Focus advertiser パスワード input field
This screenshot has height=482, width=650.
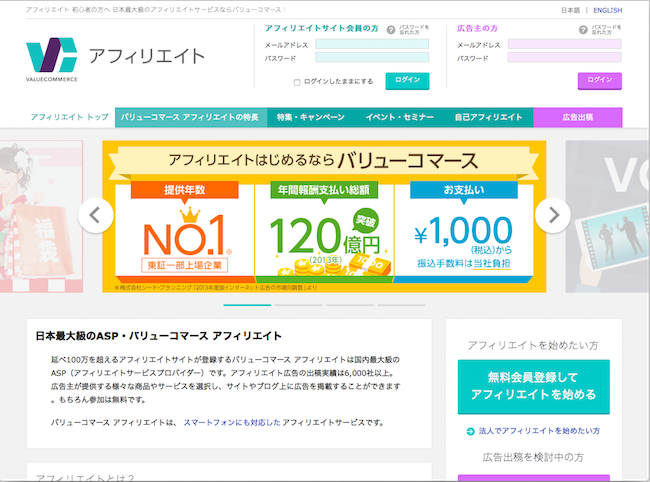[x=565, y=58]
